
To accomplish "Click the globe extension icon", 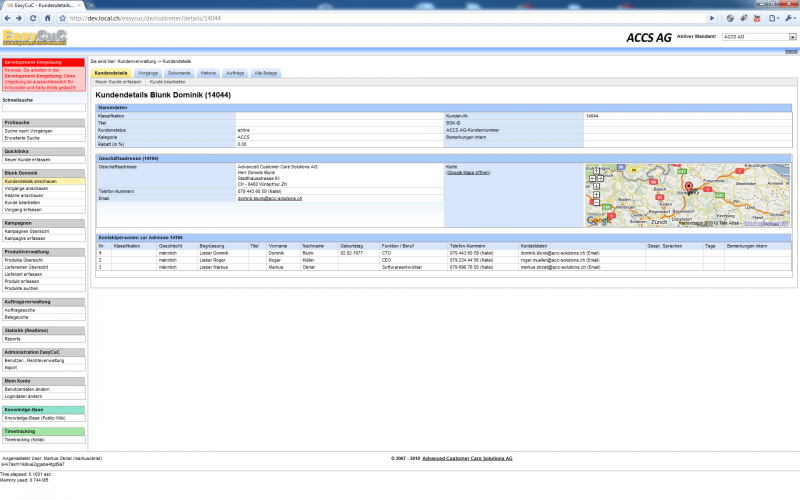I will 730,18.
